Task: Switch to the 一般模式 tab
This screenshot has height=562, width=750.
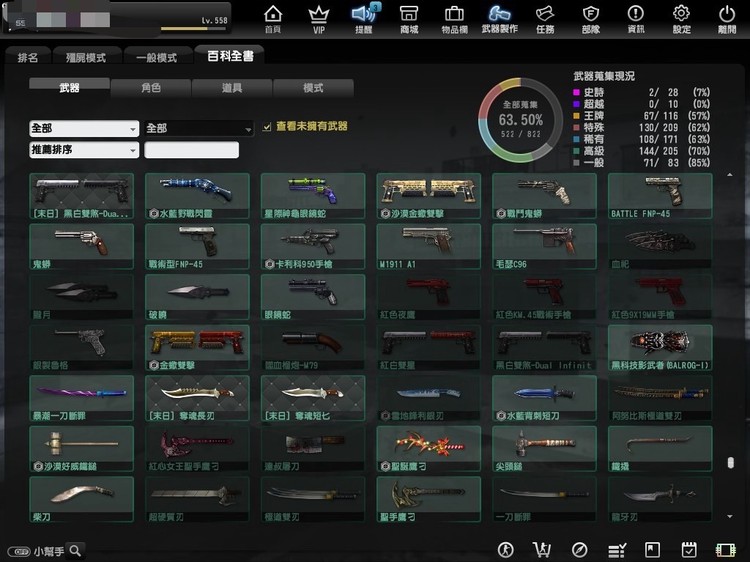Action: pyautogui.click(x=157, y=57)
